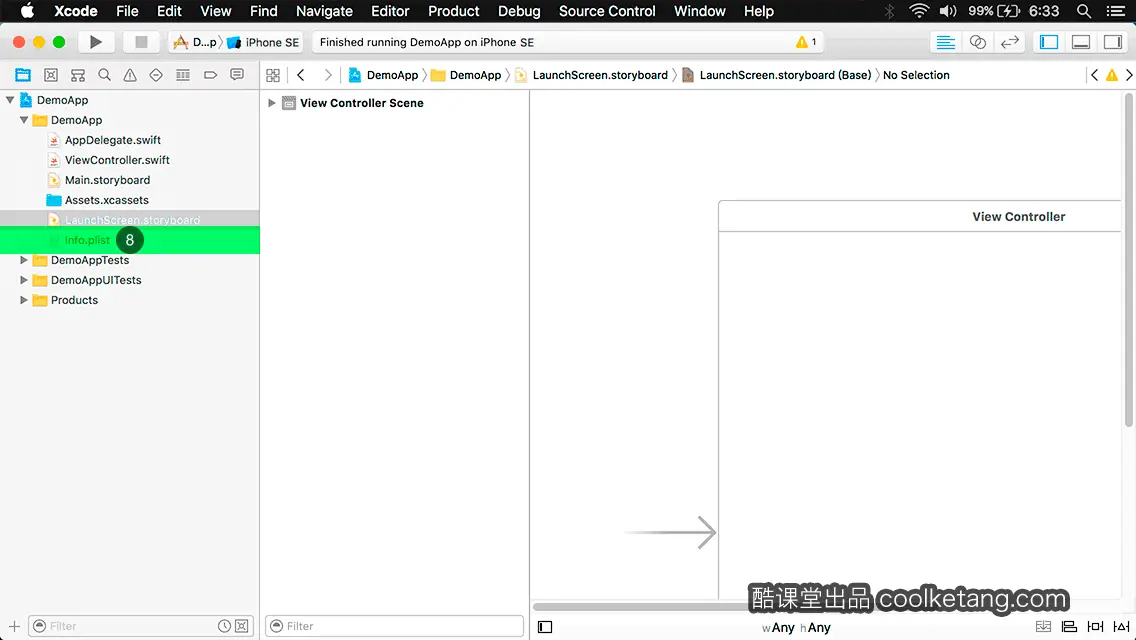Click LaunchScreen.storyboard (Base) breadcrumb
1136x640 pixels.
coord(777,75)
